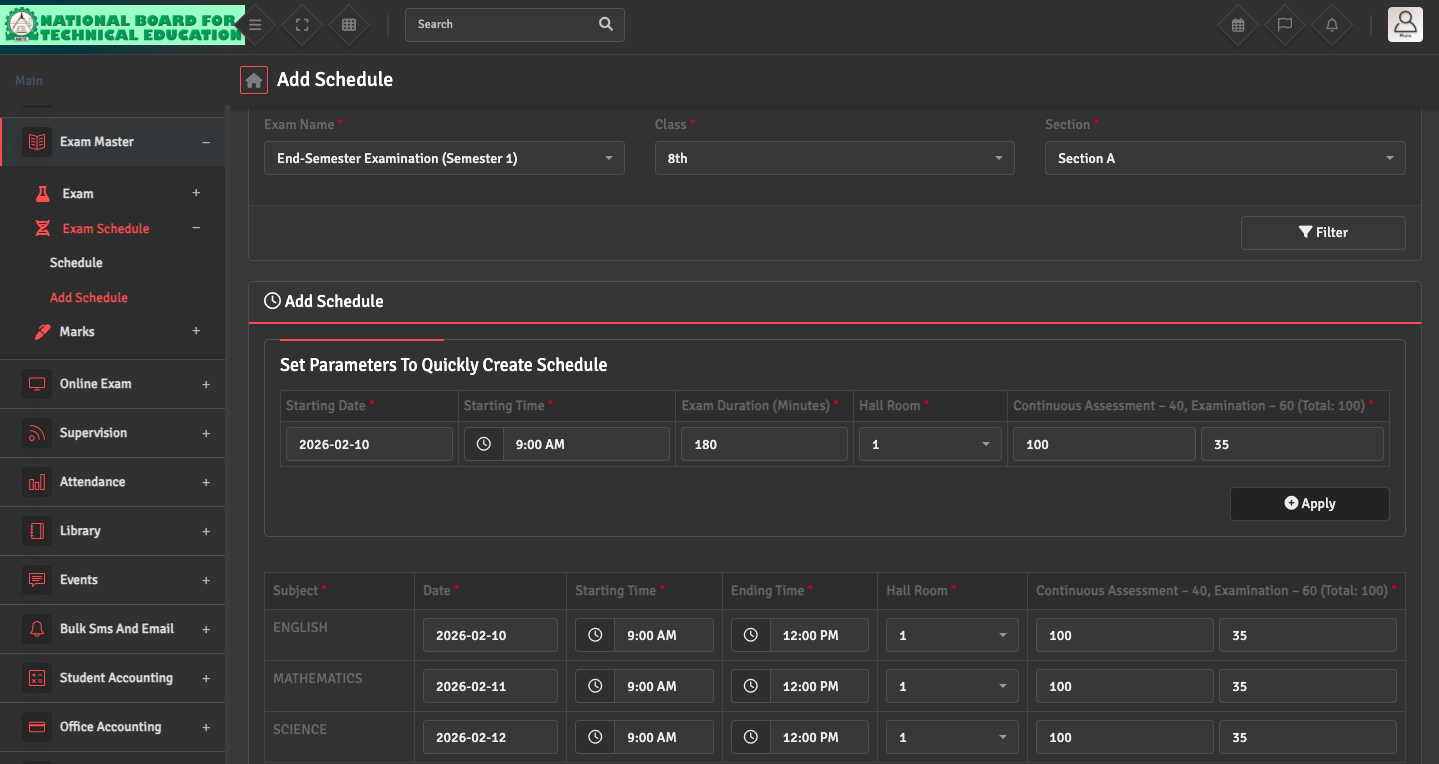The height and width of the screenshot is (764, 1439).
Task: Click the hamburger menu toggle icon
Action: coord(255,25)
